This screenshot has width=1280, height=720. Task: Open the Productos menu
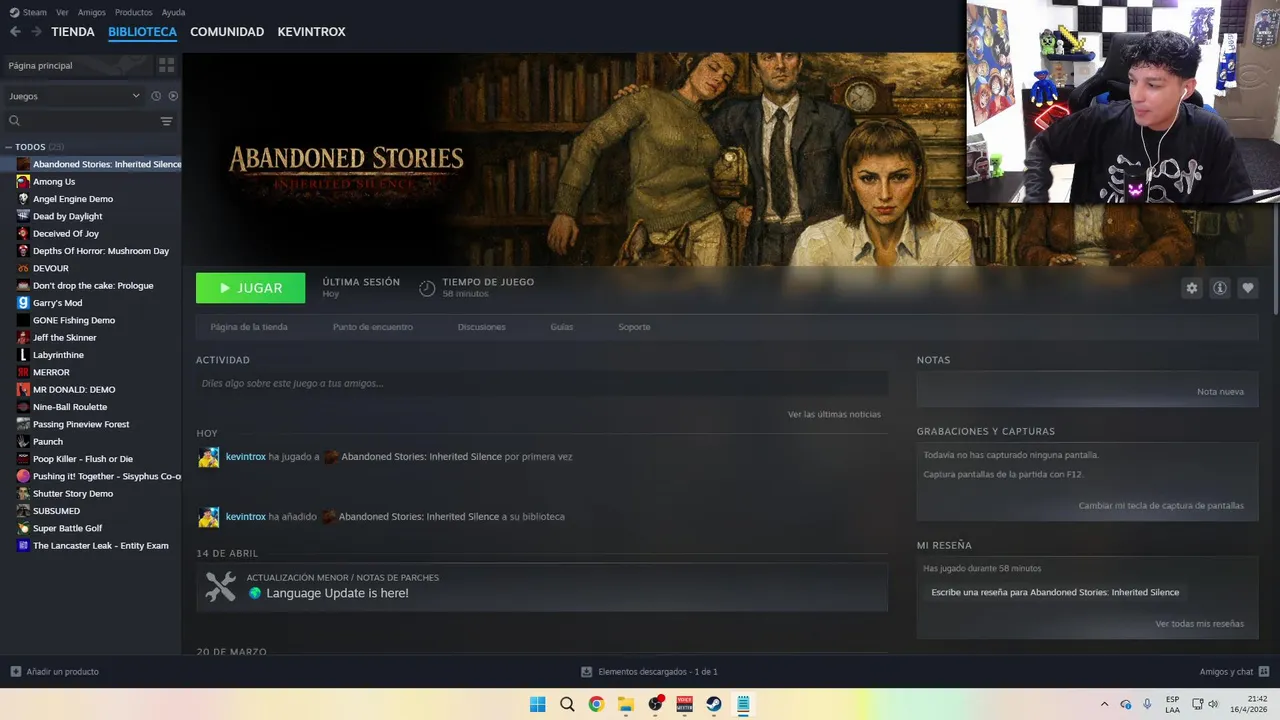(133, 12)
